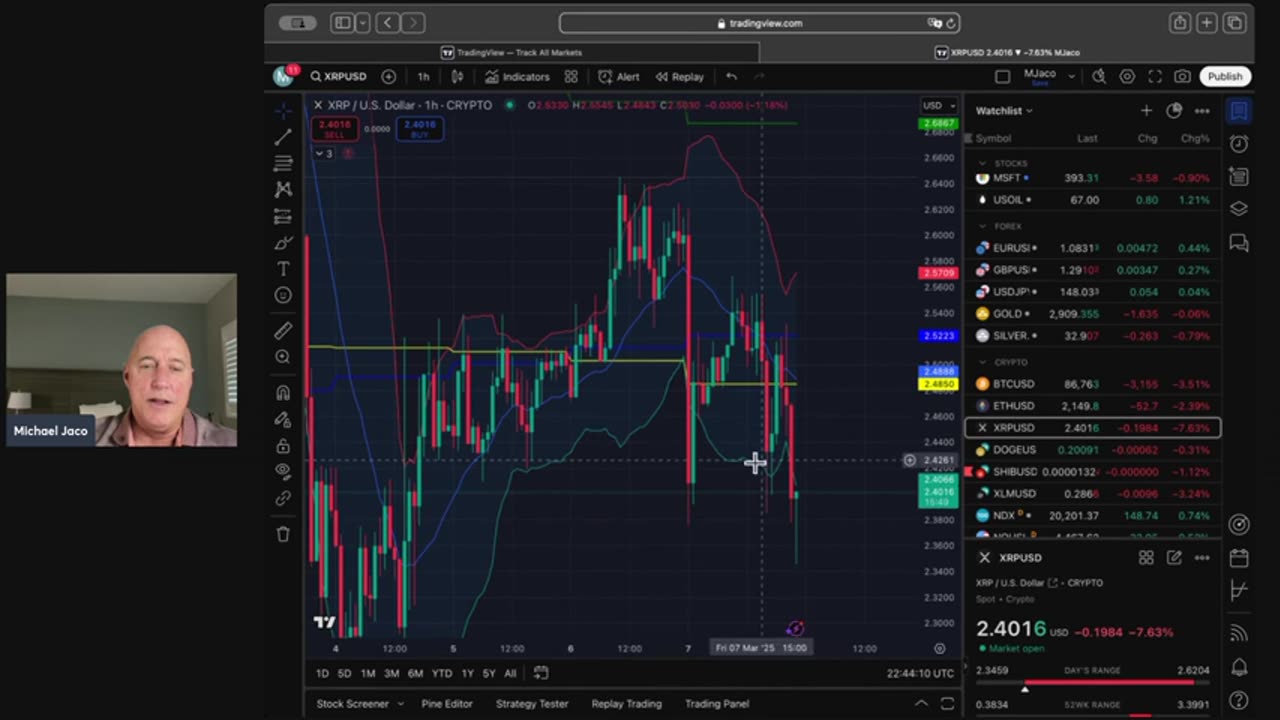This screenshot has height=720, width=1280.
Task: Open the emoji icons tool
Action: tap(283, 295)
